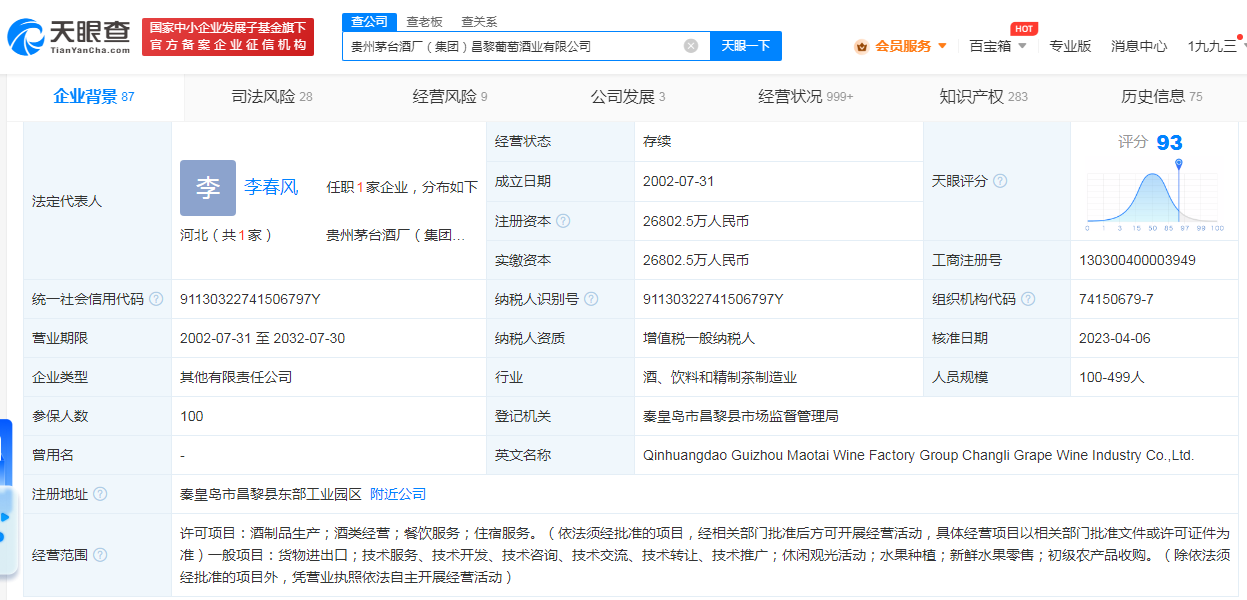Select the credit code 91130322741506797Y under 统一社会信用代码
Viewport: 1247px width, 600px height.
click(x=250, y=299)
